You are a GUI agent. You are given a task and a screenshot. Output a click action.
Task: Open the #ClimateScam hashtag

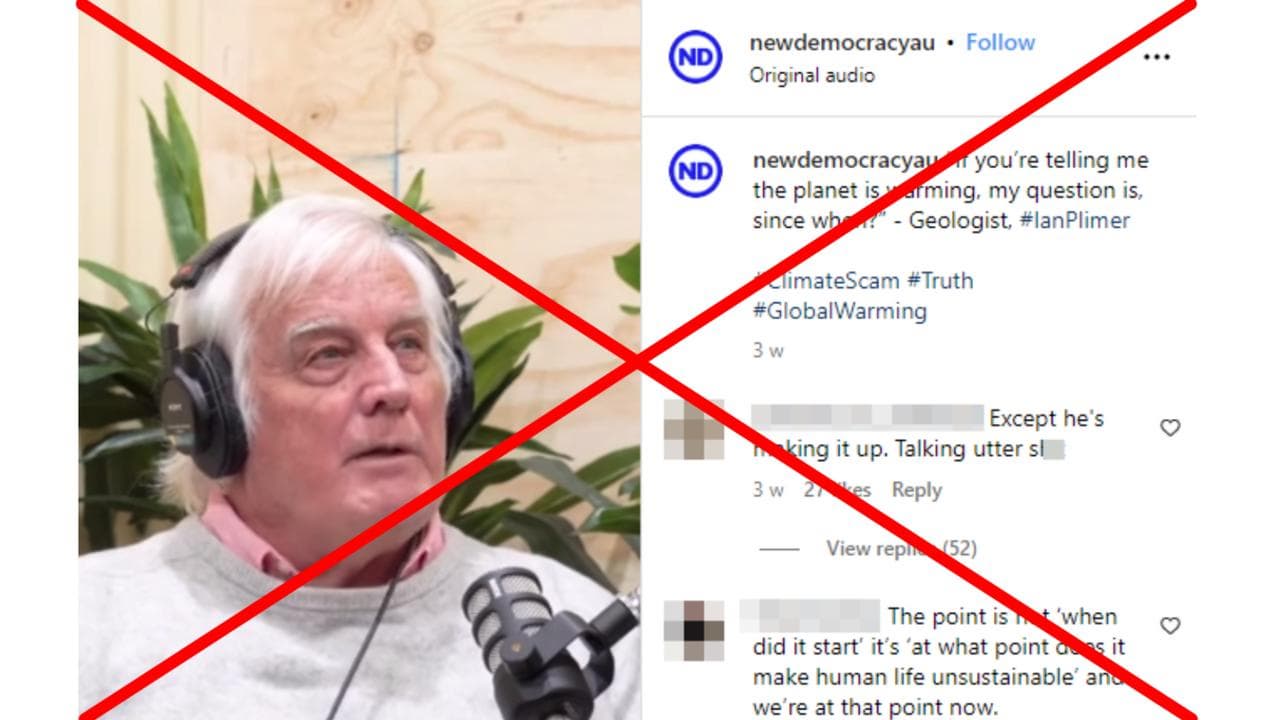827,280
